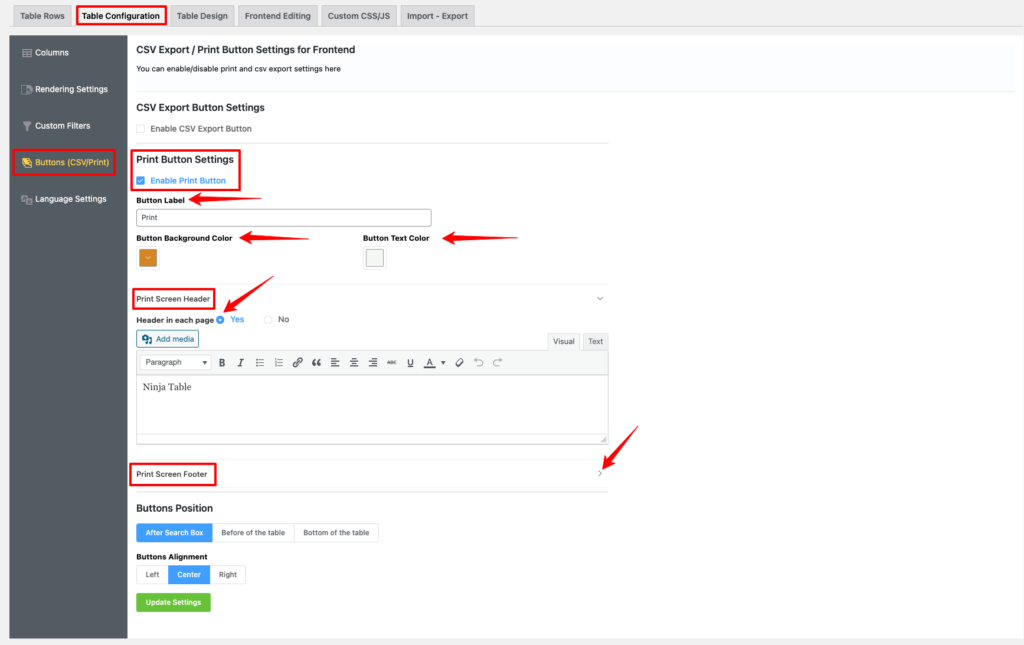This screenshot has width=1024, height=645.
Task: Apply strikethrough formatting
Action: tap(391, 362)
